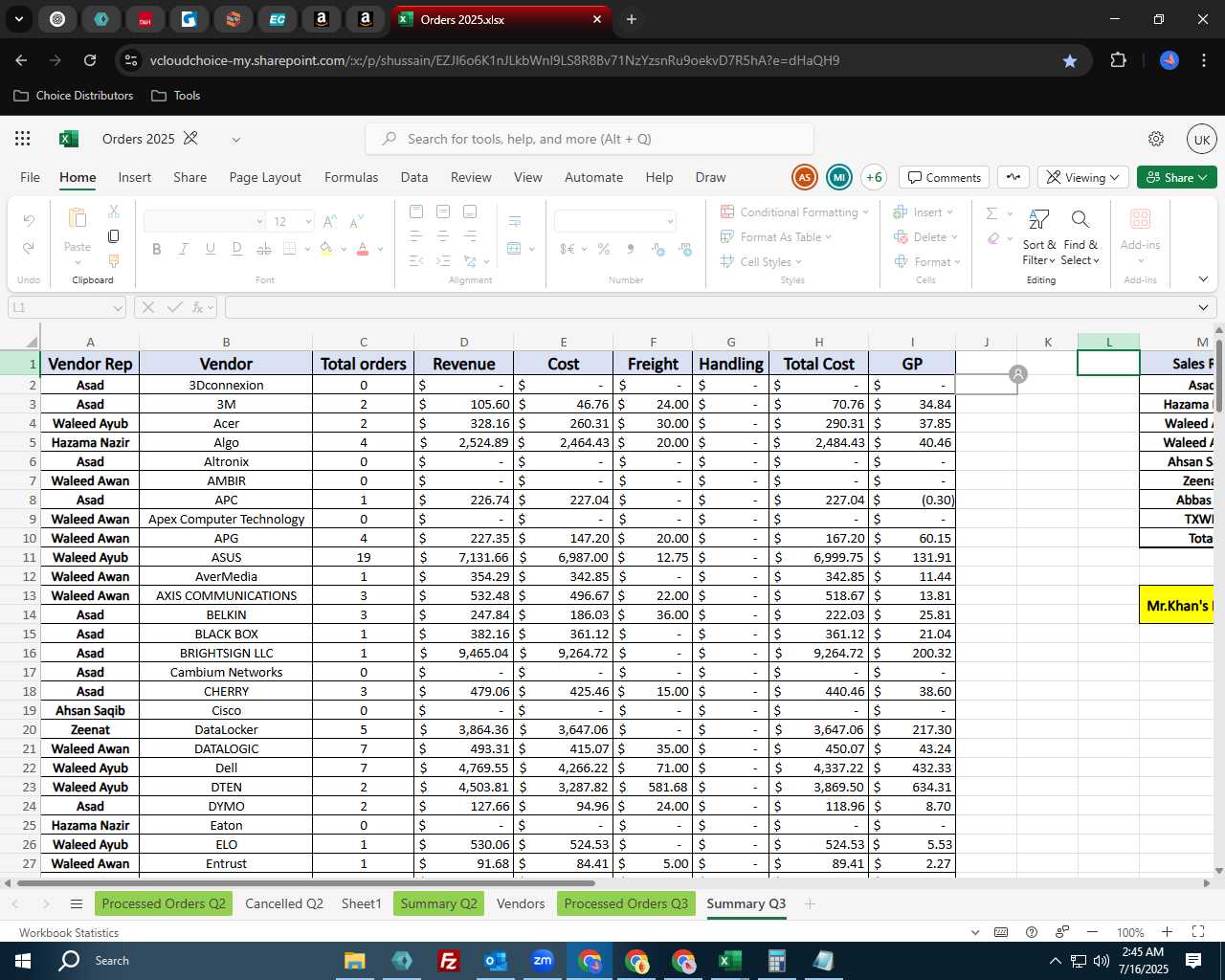Open browser extensions puzzle icon
Screen dimensions: 1225x980
click(1118, 60)
